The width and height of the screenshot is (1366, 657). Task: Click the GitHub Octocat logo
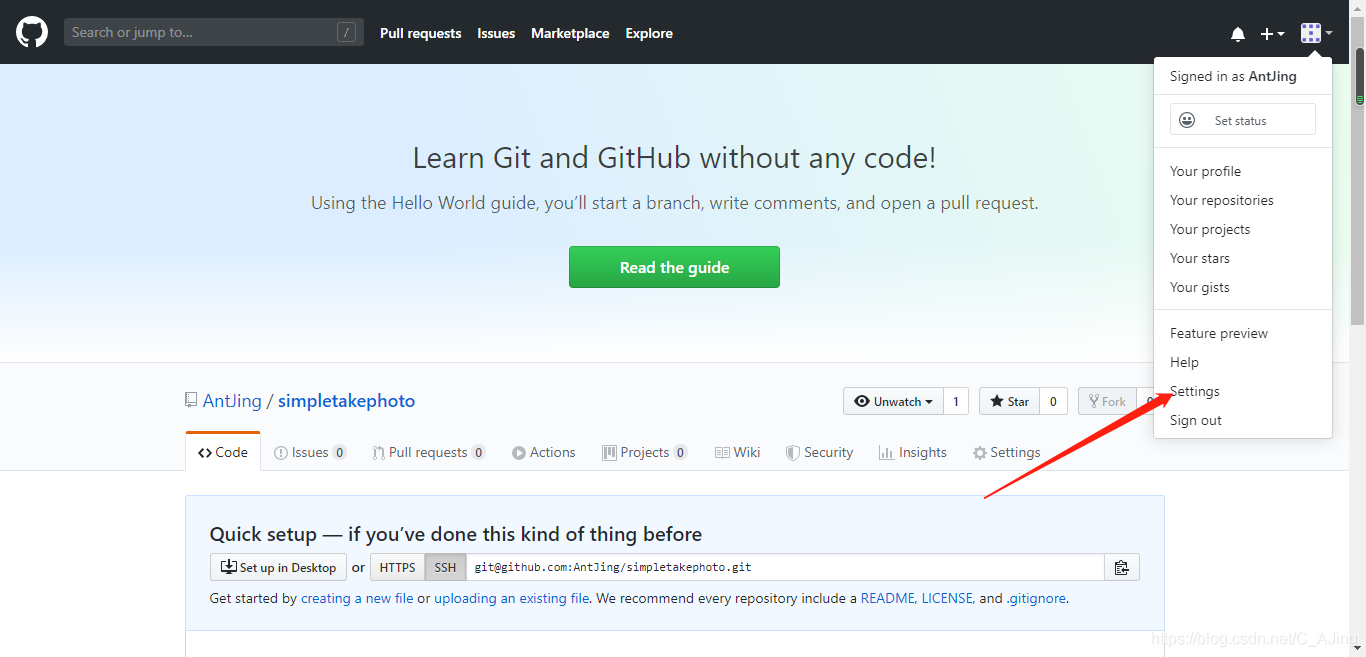[31, 31]
